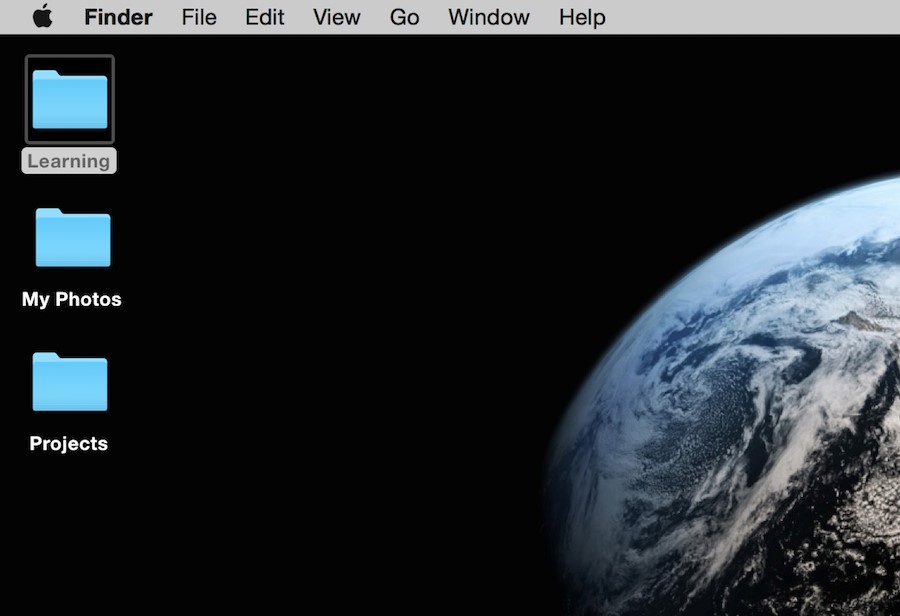900x616 pixels.
Task: Open the Finder application menu
Action: point(118,17)
